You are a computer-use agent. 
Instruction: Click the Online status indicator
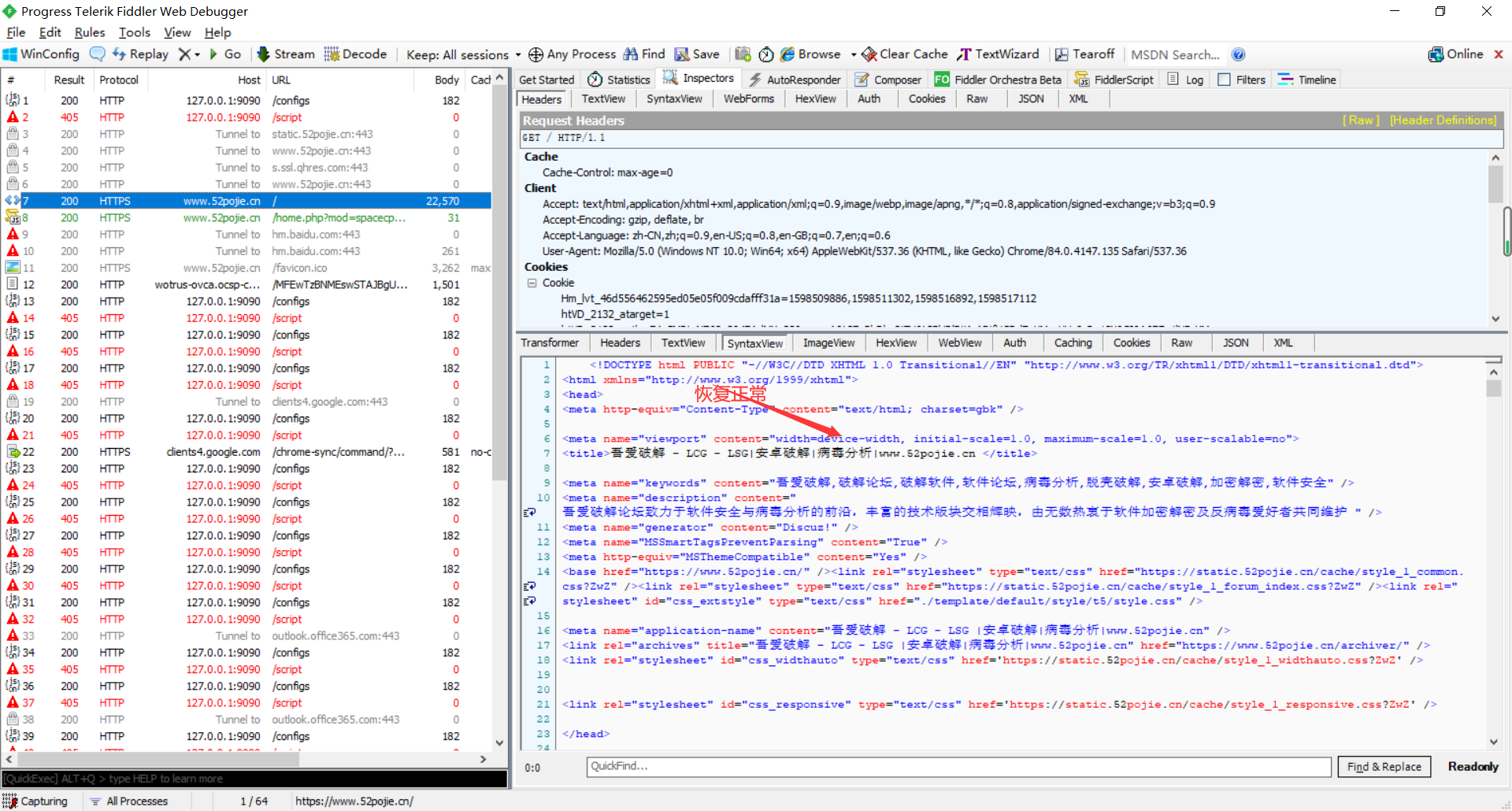coord(1455,54)
